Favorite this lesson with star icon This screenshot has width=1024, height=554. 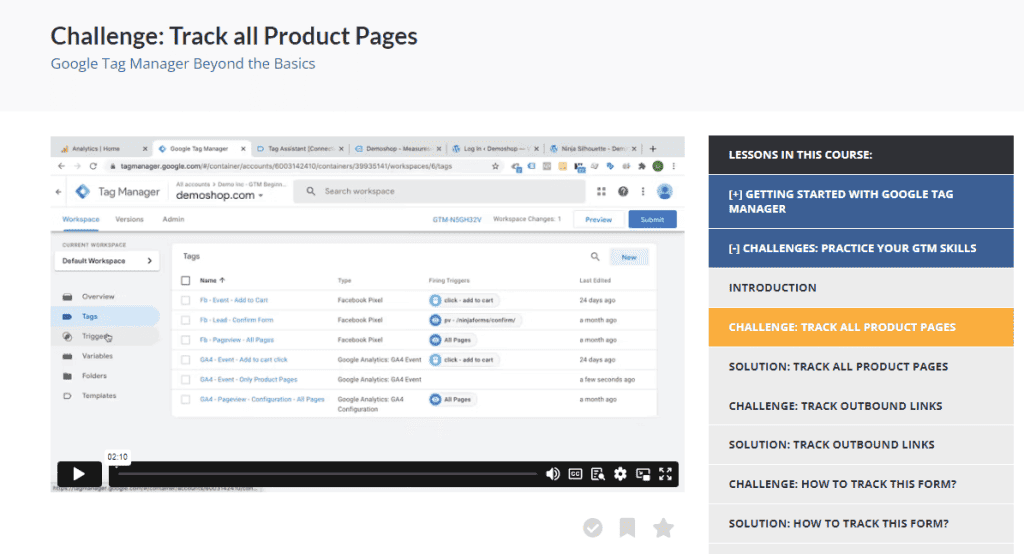coord(663,527)
